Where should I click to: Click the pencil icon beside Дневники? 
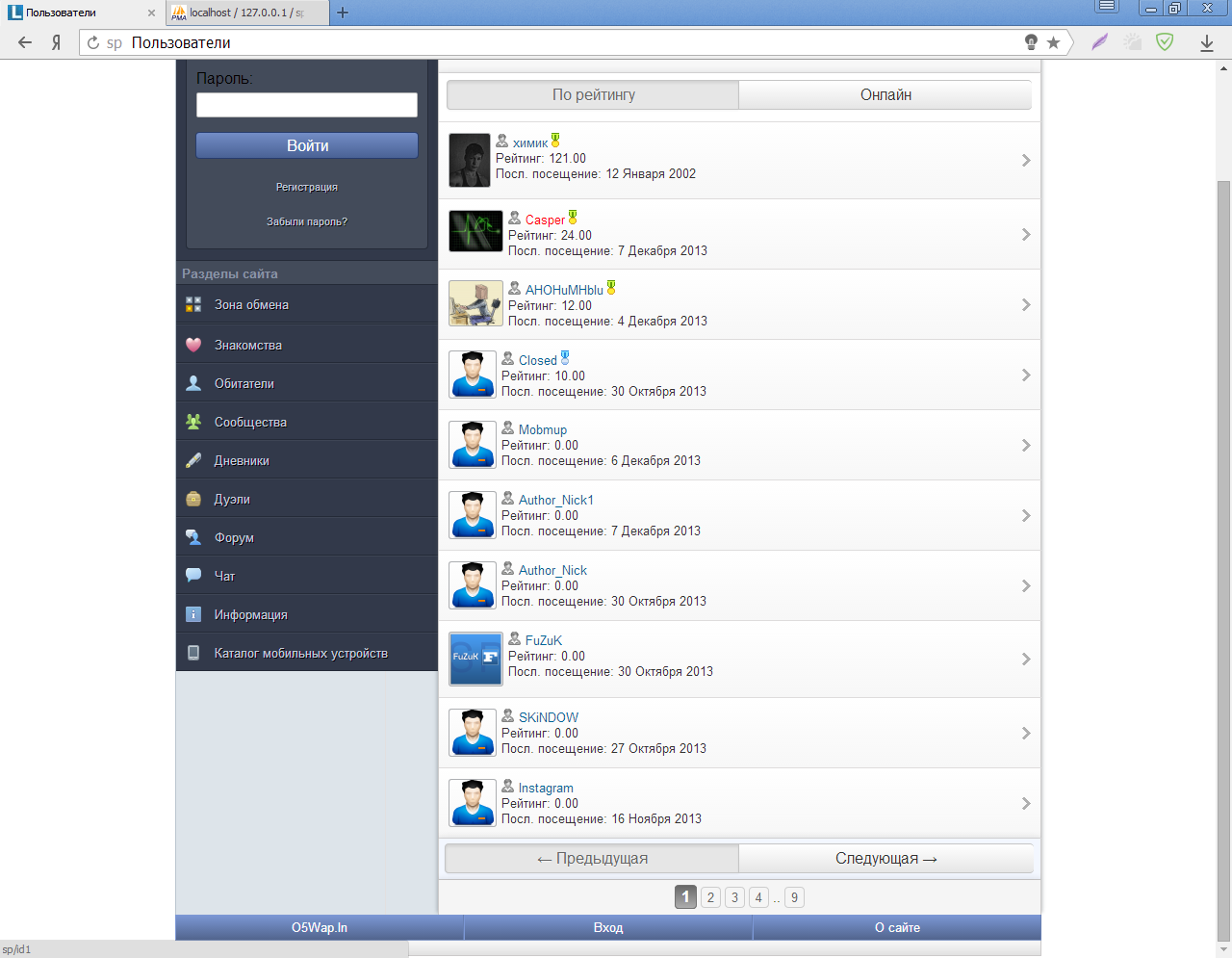(193, 460)
